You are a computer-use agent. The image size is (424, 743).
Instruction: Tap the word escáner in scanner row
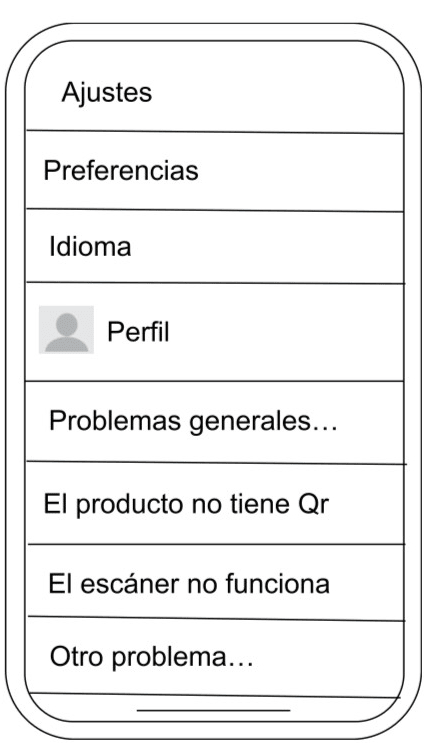point(131,584)
